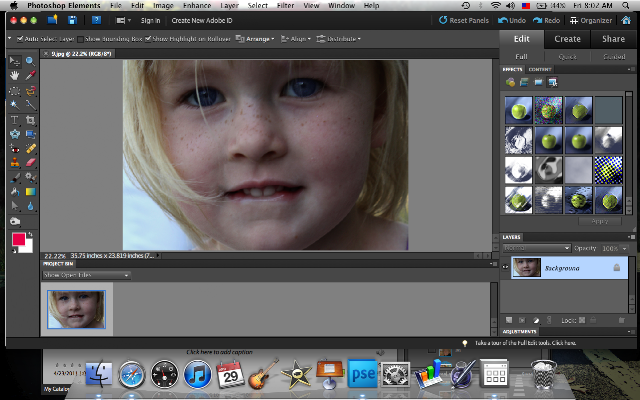Screen dimensions: 640x400
Task: Click the Reset Panels button
Action: click(465, 19)
